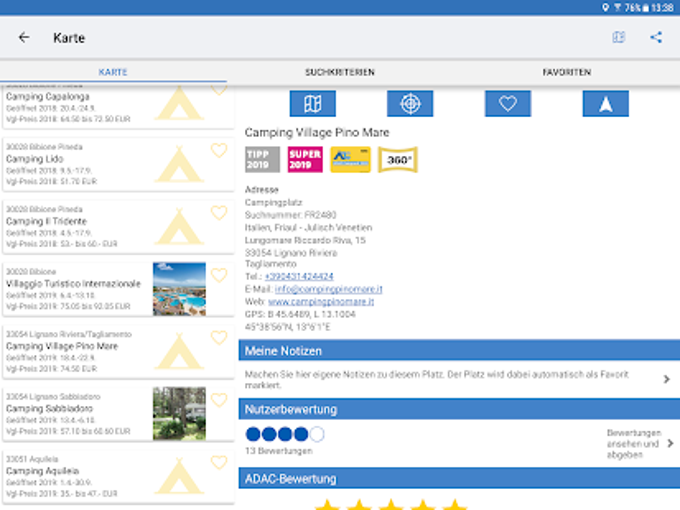Screen dimensions: 680x510
Task: Favorite Camping Lido with heart
Action: coord(219,150)
